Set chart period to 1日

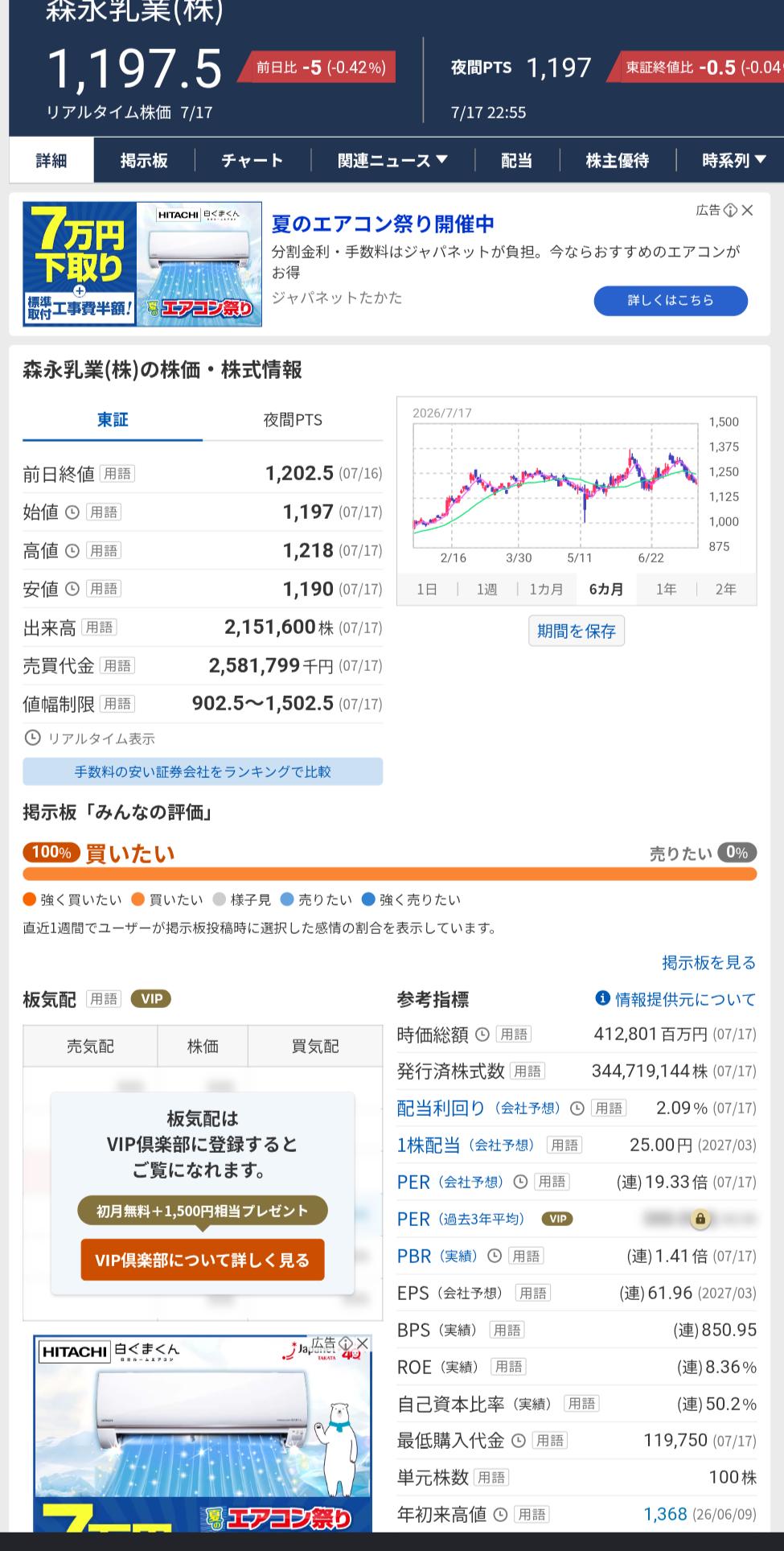427,589
